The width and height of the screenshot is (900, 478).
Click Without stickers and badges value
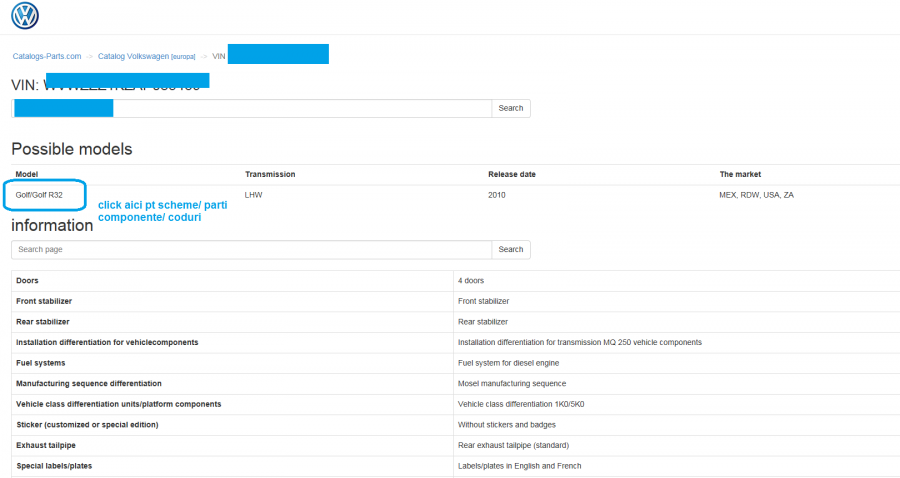click(x=507, y=425)
